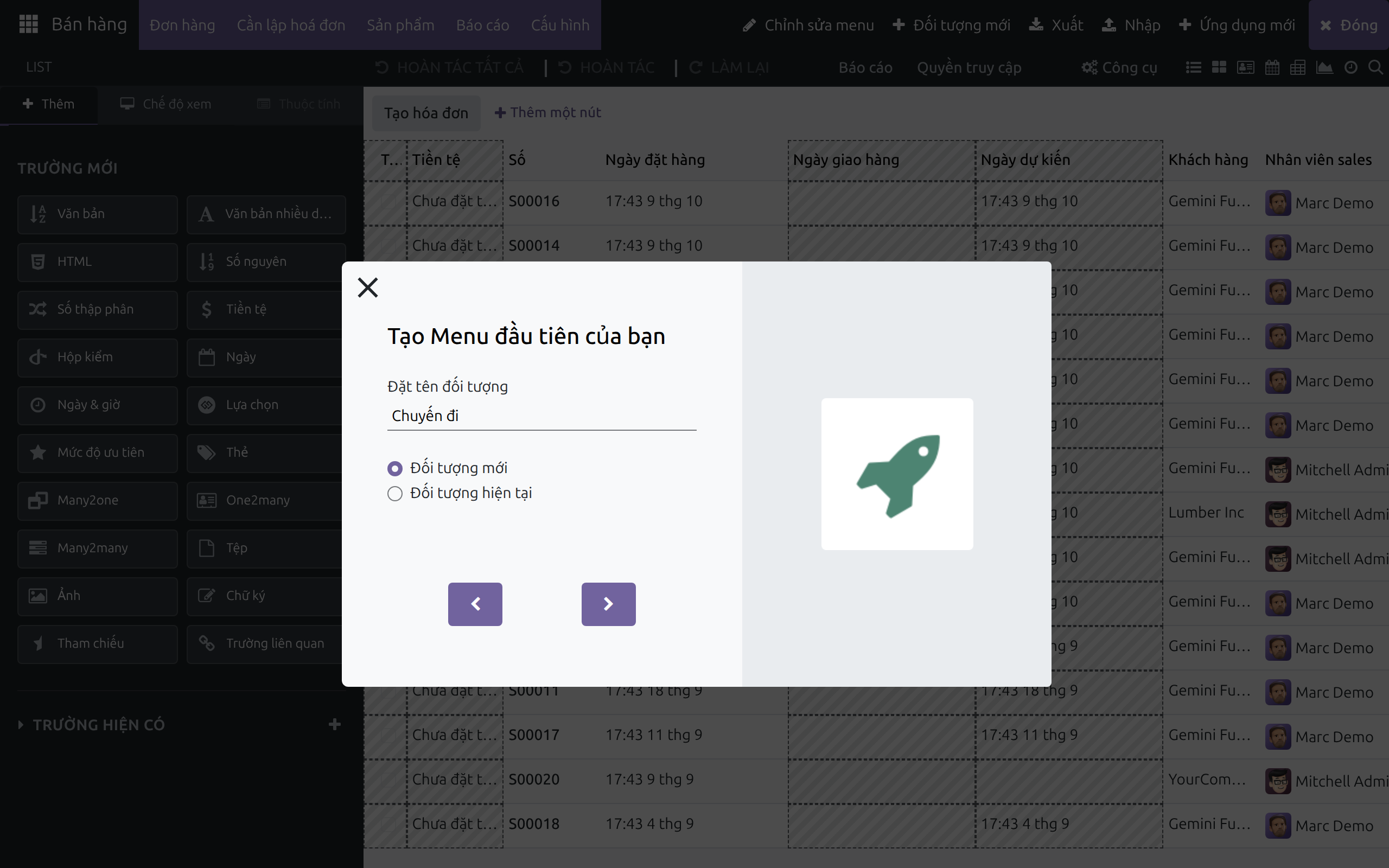Viewport: 1389px width, 868px height.
Task: Click the object name input field
Action: point(541,416)
